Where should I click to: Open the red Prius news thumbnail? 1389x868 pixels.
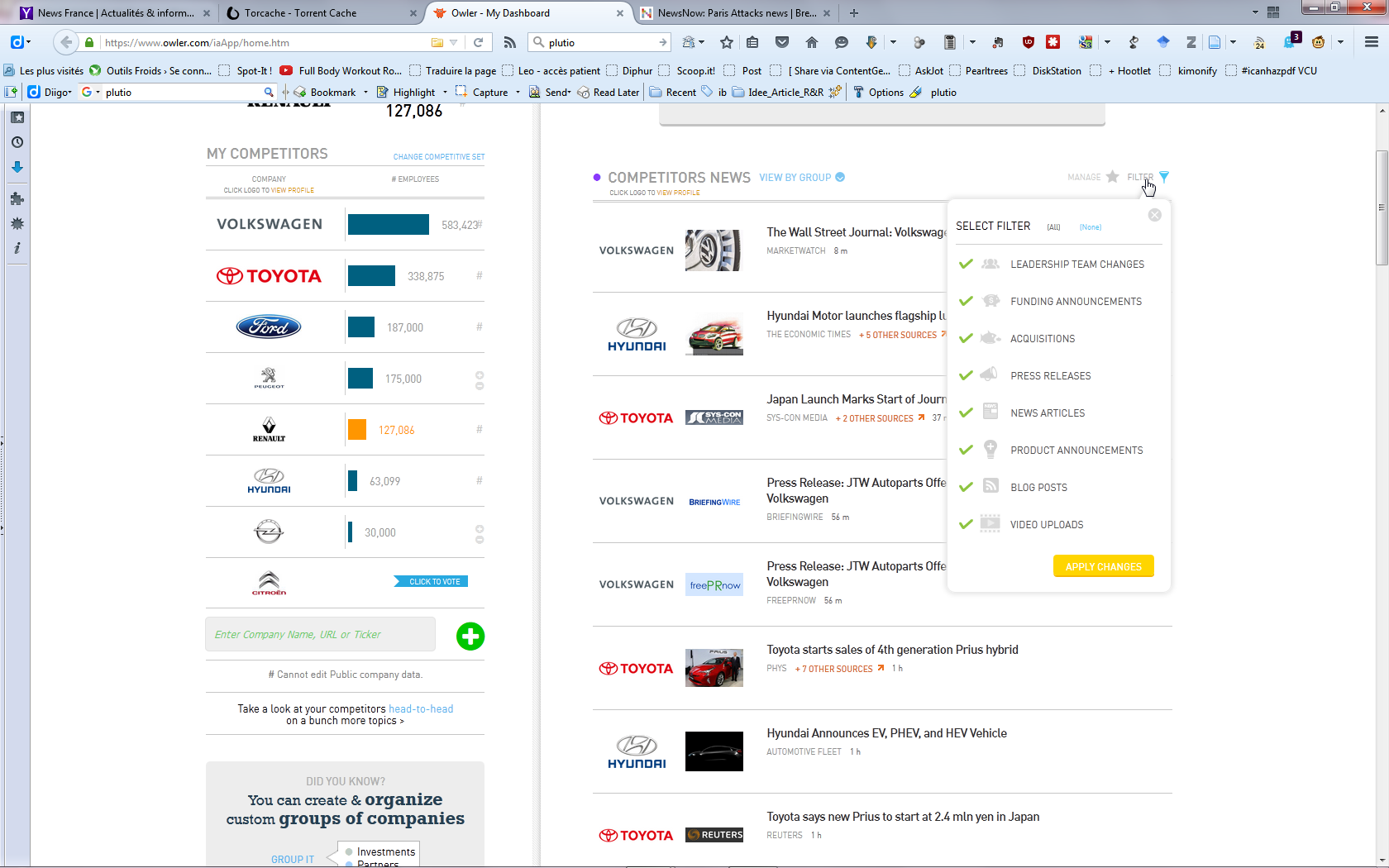click(714, 668)
